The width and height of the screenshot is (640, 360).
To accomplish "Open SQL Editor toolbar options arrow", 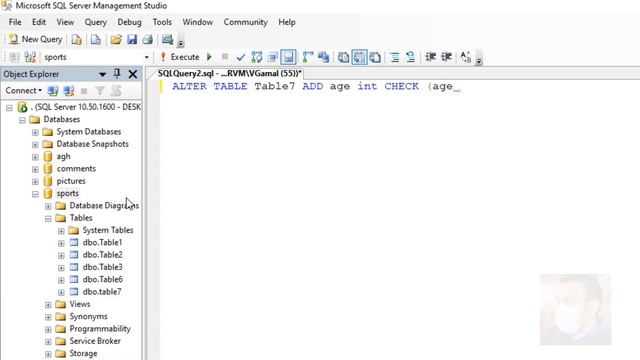I will tap(479, 60).
